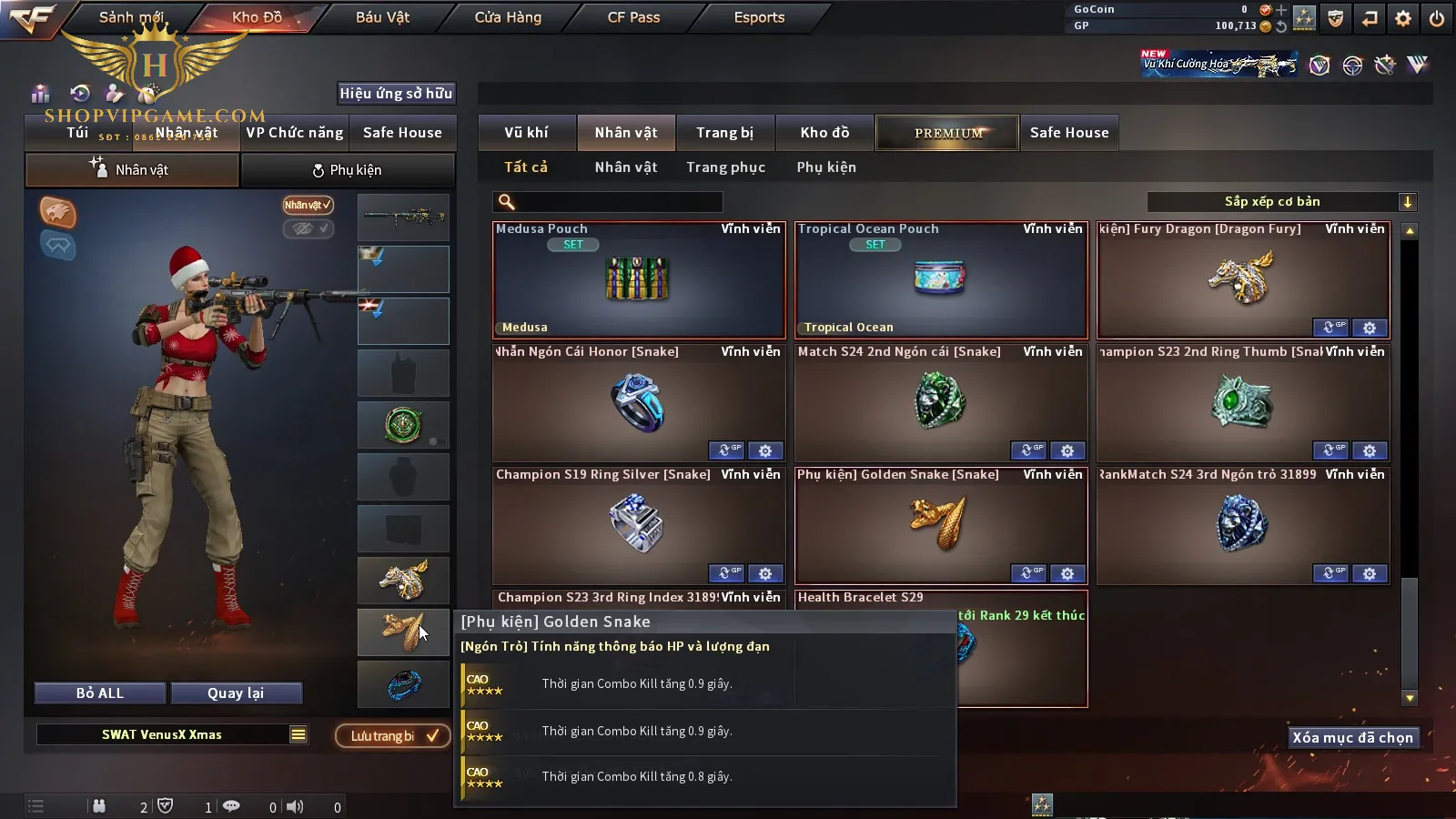Image resolution: width=1456 pixels, height=819 pixels.
Task: Click the magnifier search icon
Action: [507, 202]
